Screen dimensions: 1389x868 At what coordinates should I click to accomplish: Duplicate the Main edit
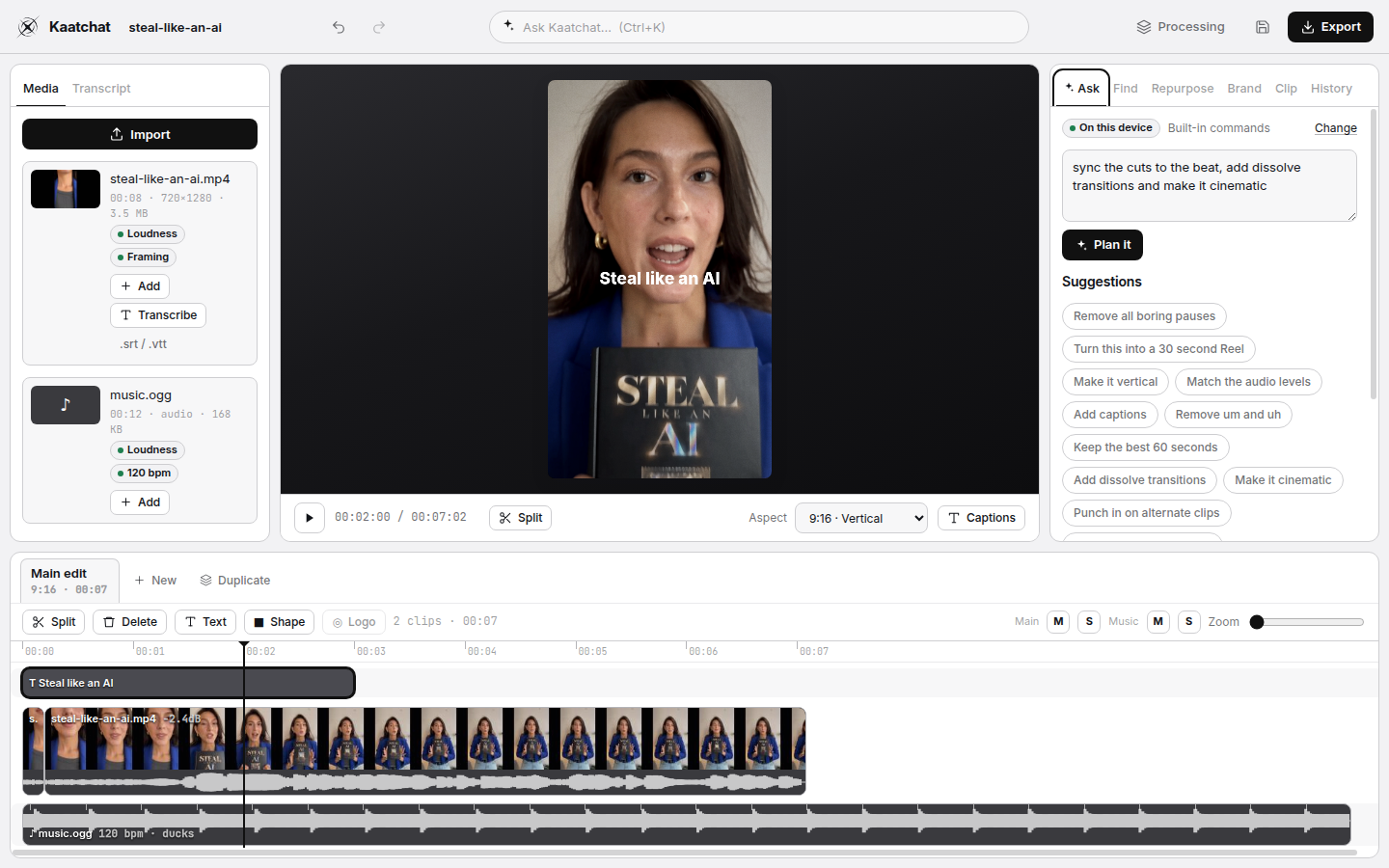click(x=235, y=581)
